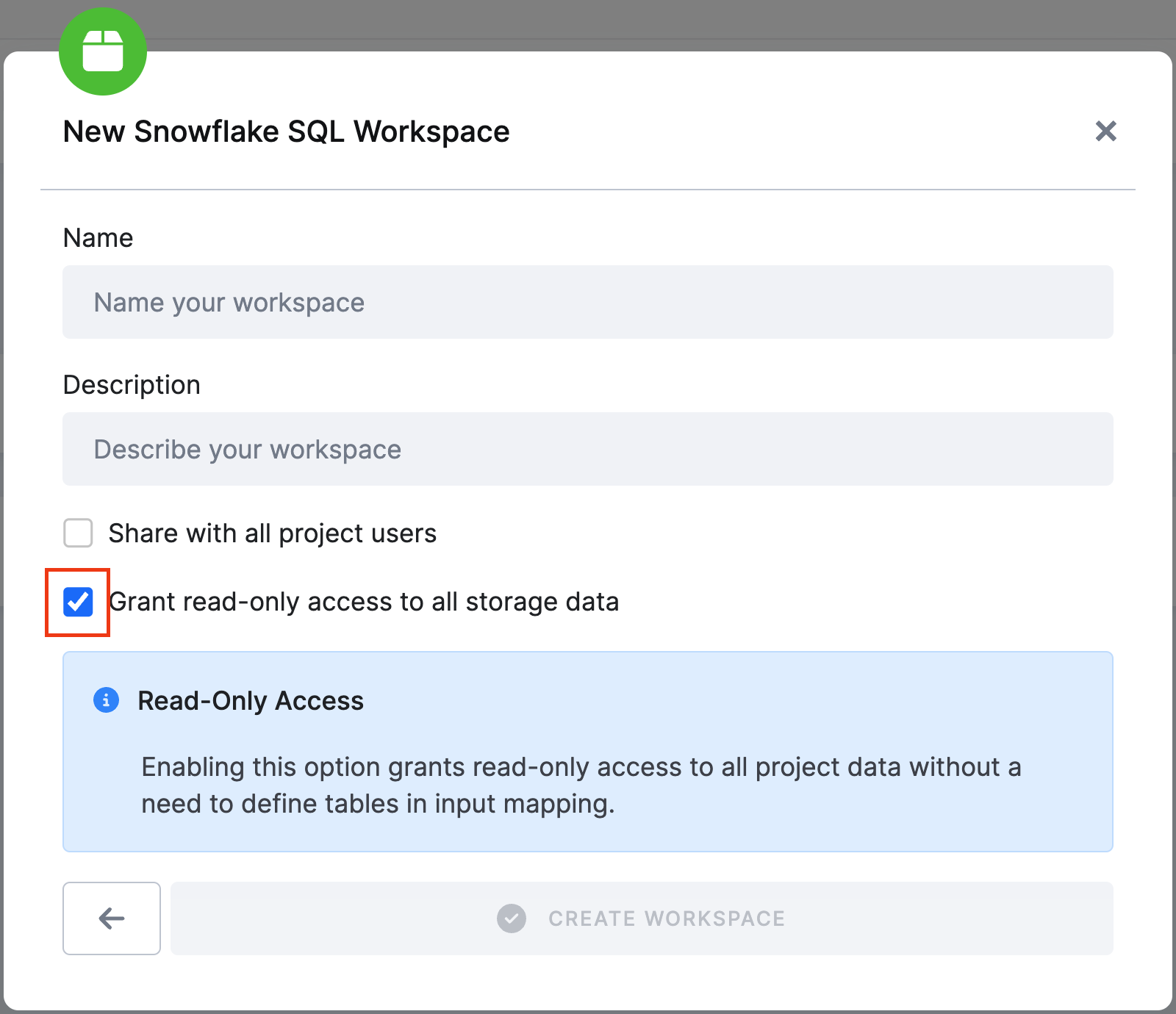
Task: Click the Name label above the input
Action: pos(98,237)
